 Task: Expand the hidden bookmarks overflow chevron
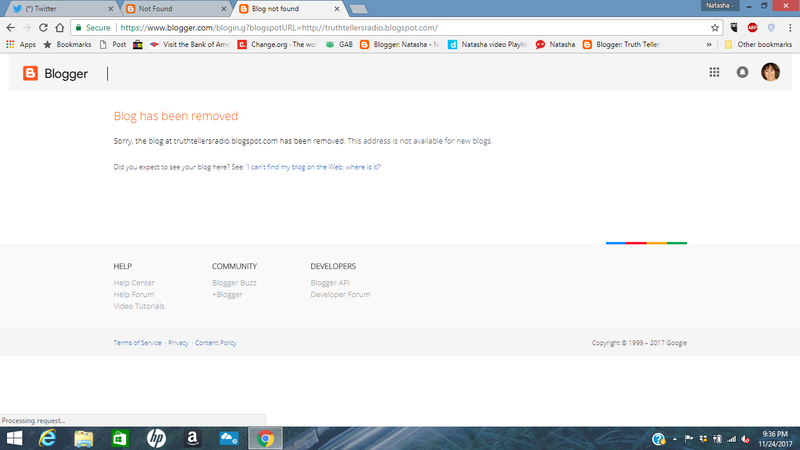(709, 44)
